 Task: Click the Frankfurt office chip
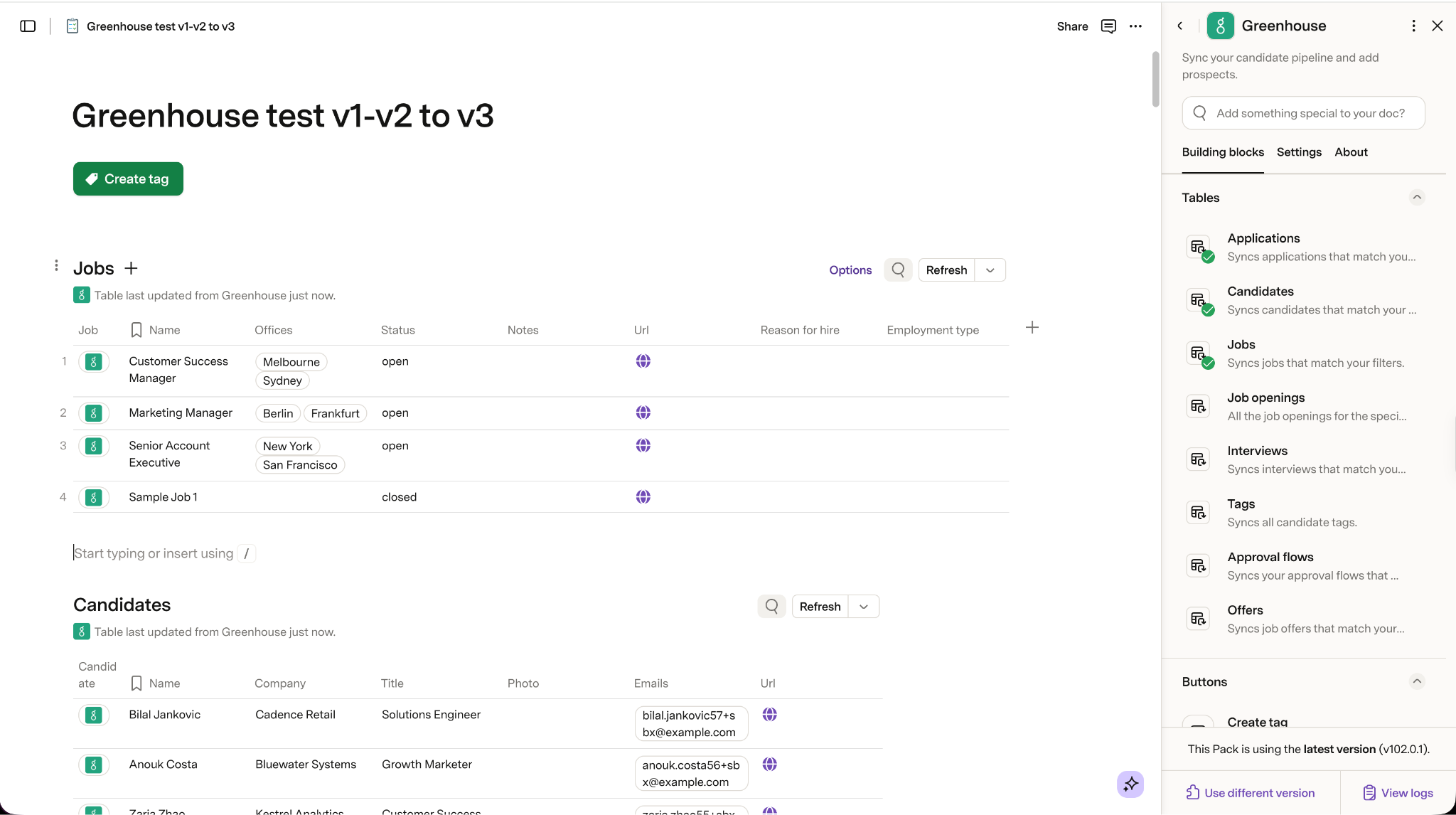coord(335,413)
